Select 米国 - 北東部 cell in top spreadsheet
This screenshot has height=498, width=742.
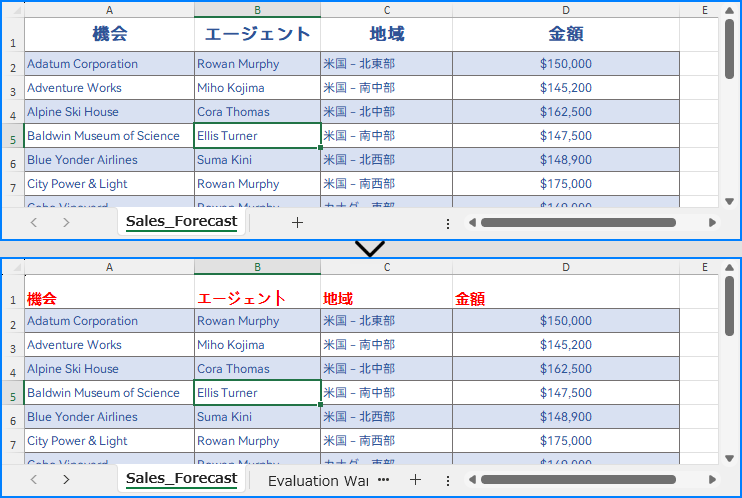(x=387, y=64)
